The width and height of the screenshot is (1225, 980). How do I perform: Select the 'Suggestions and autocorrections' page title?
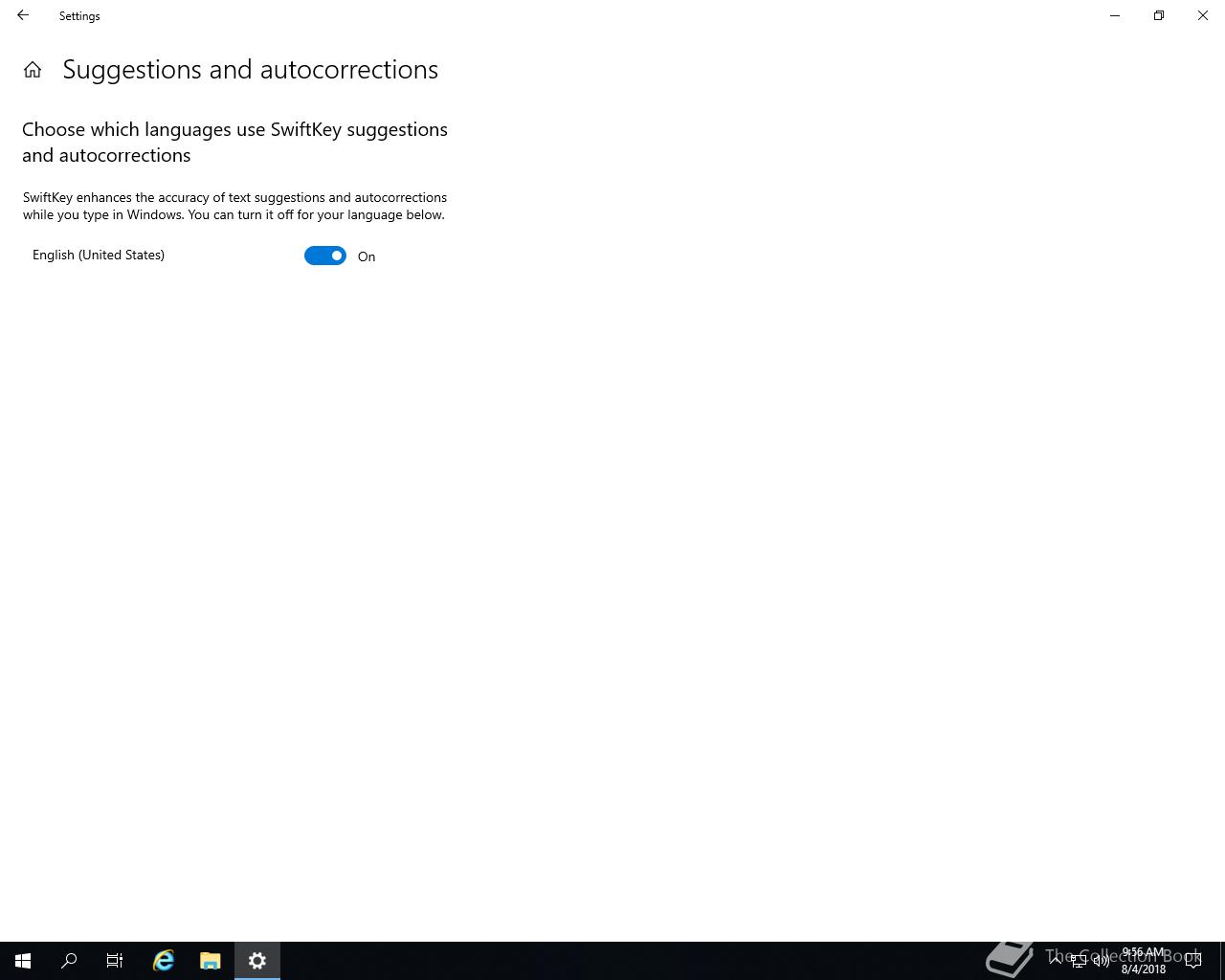coord(251,70)
